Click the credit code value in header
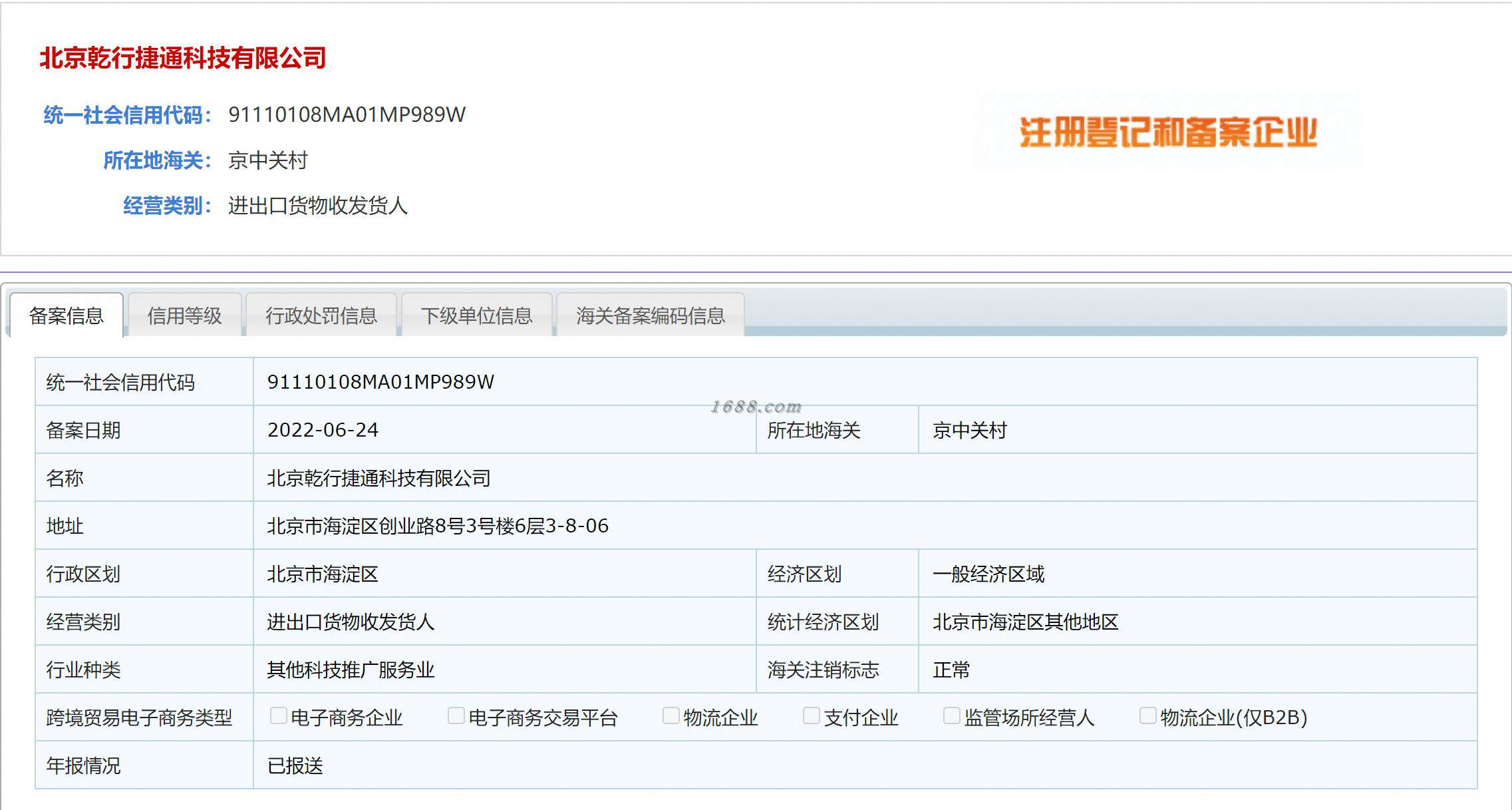The width and height of the screenshot is (1512, 810). tap(347, 114)
